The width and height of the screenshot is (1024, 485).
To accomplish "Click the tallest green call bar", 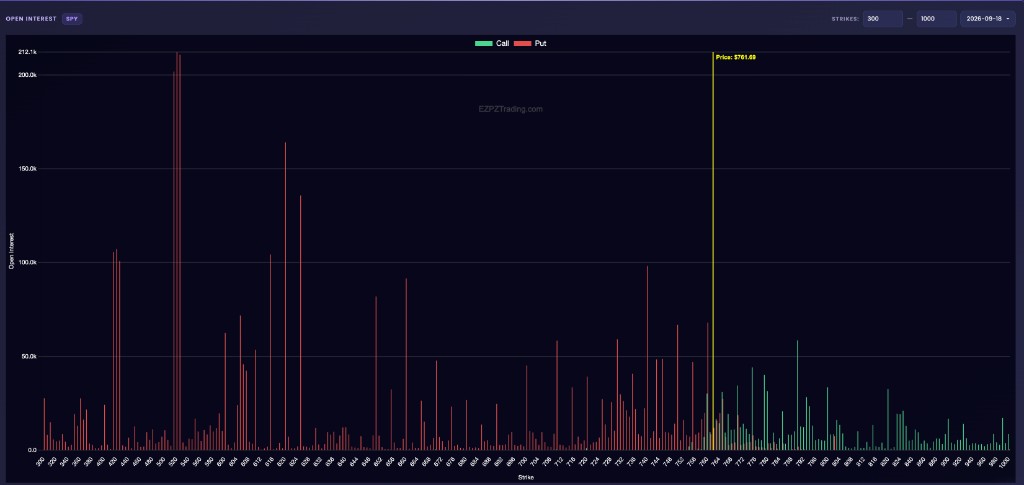I will (x=797, y=395).
